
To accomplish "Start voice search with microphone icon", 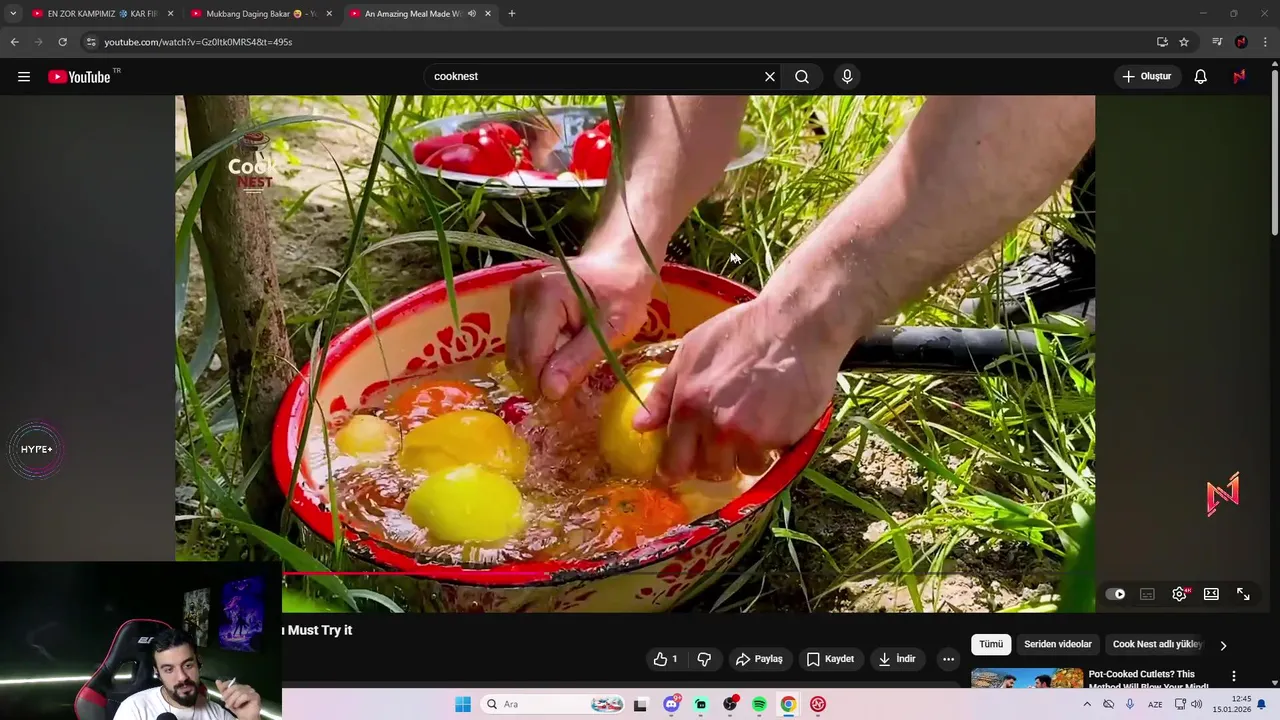I will click(847, 77).
